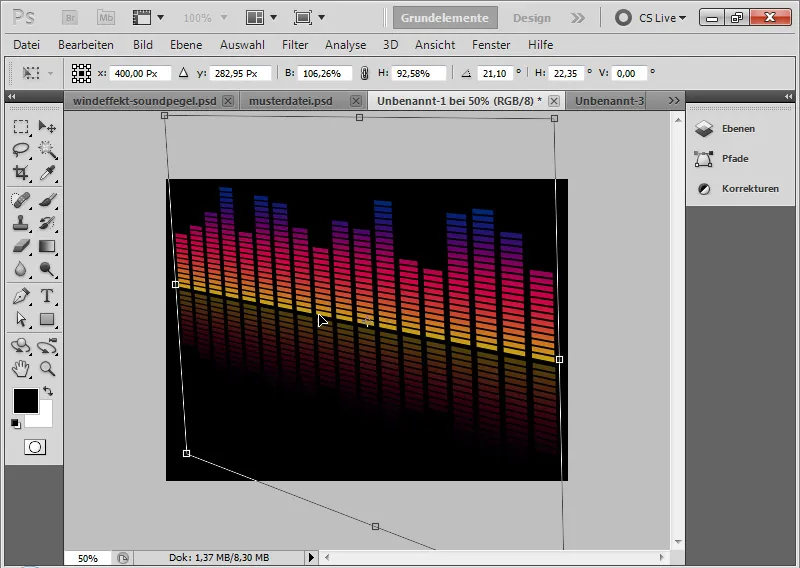Select the Crop tool
800x568 pixels.
click(x=20, y=172)
